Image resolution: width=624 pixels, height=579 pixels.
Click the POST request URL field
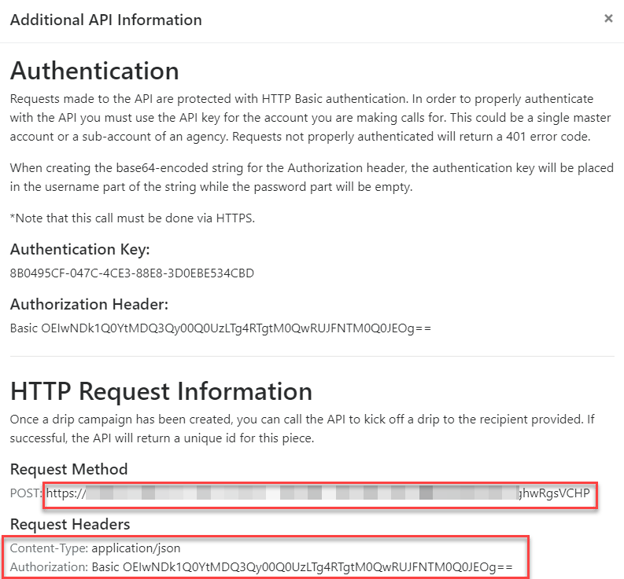(320, 495)
